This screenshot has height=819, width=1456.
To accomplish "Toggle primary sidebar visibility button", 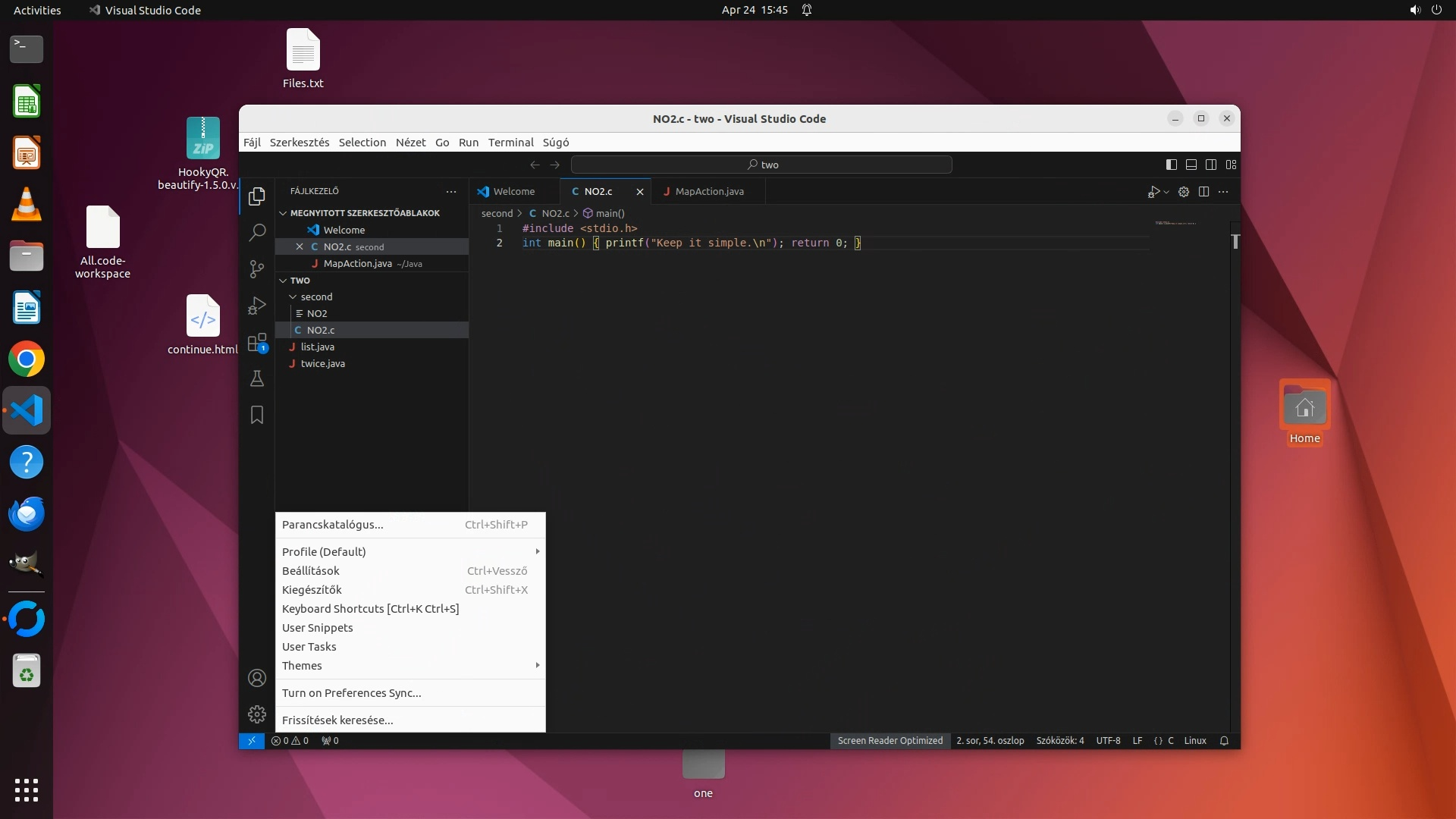I will (x=1172, y=165).
